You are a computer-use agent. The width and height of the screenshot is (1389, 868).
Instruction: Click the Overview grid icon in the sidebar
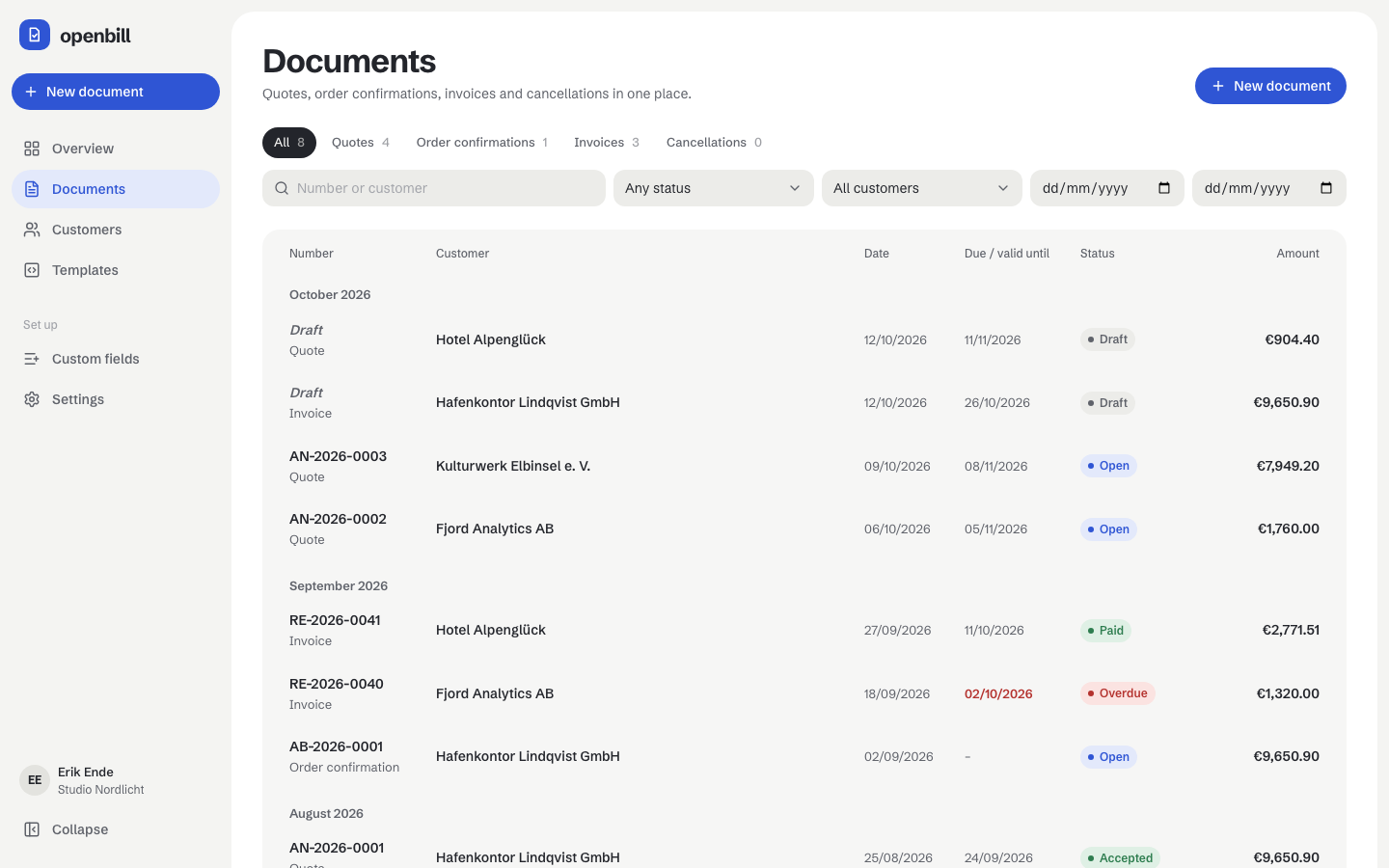click(32, 149)
